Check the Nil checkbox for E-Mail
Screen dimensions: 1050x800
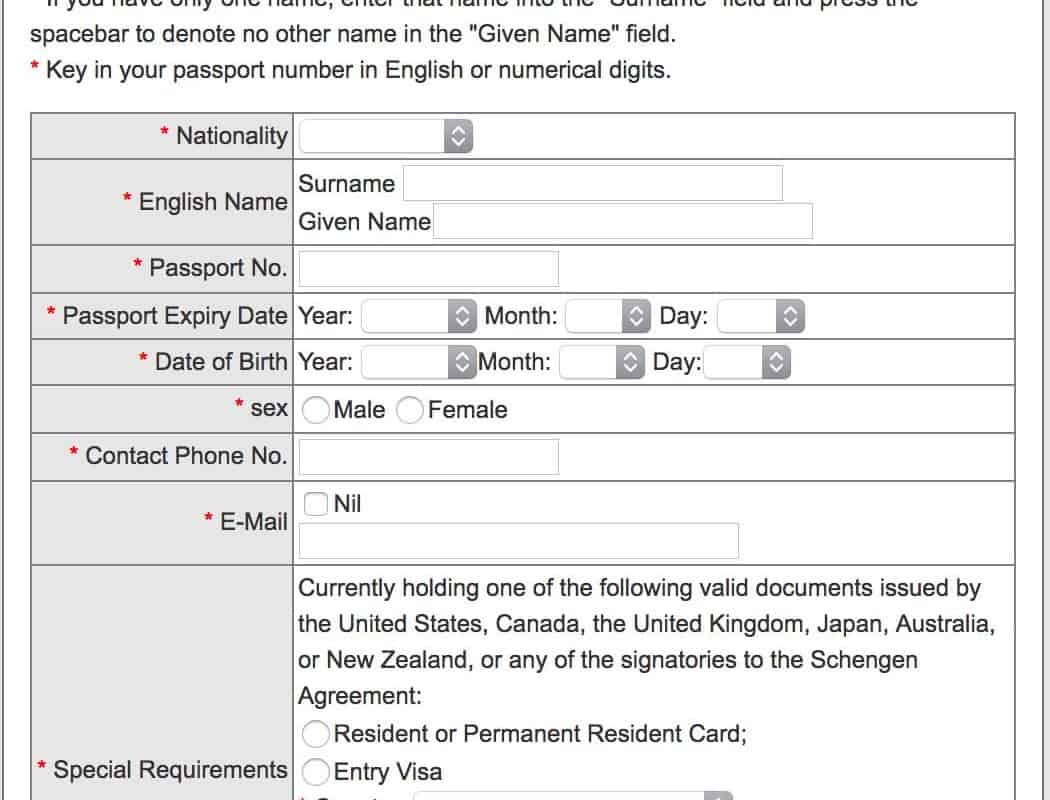pyautogui.click(x=316, y=504)
